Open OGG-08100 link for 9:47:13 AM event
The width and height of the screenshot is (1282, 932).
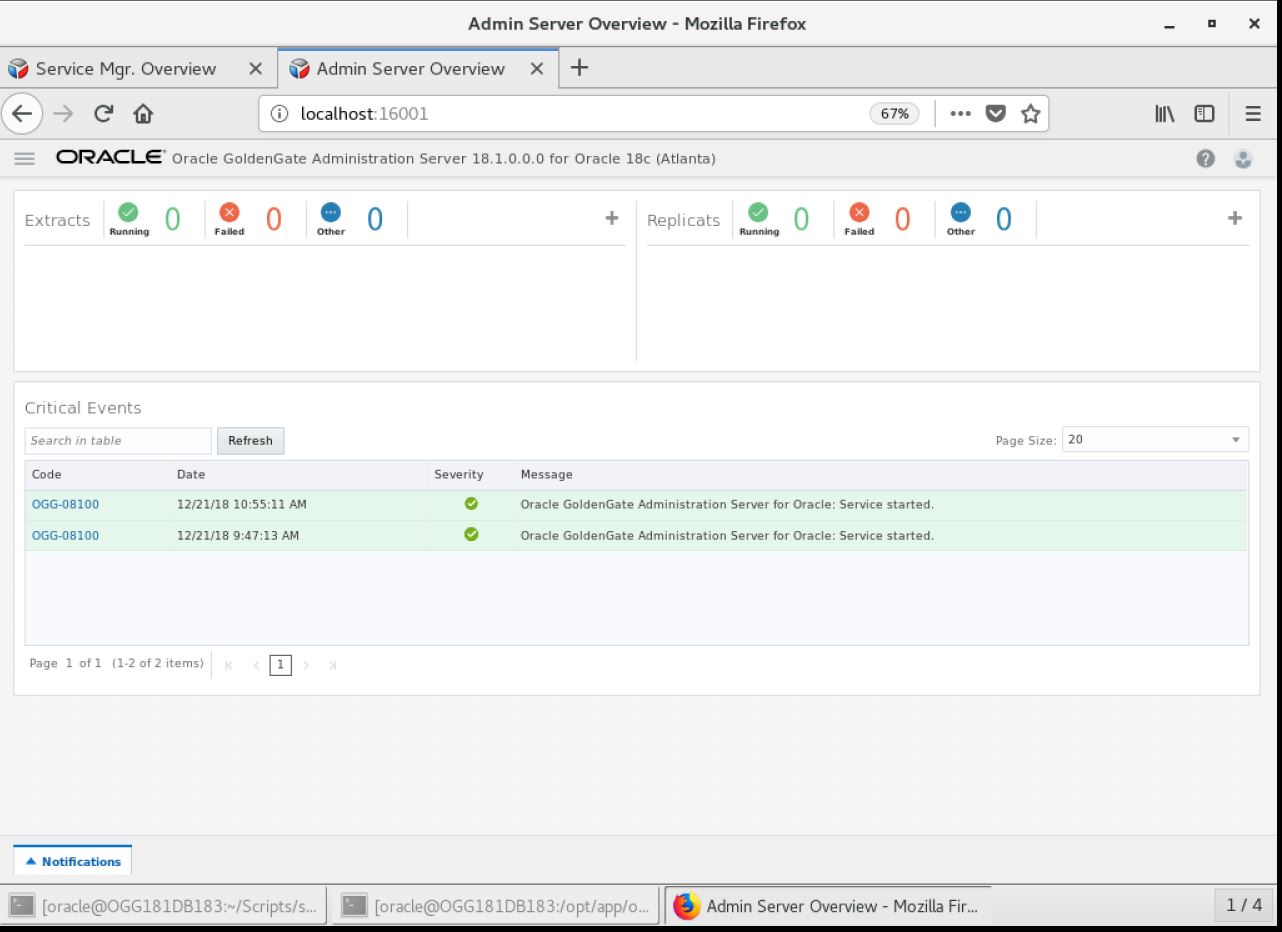pyautogui.click(x=65, y=535)
